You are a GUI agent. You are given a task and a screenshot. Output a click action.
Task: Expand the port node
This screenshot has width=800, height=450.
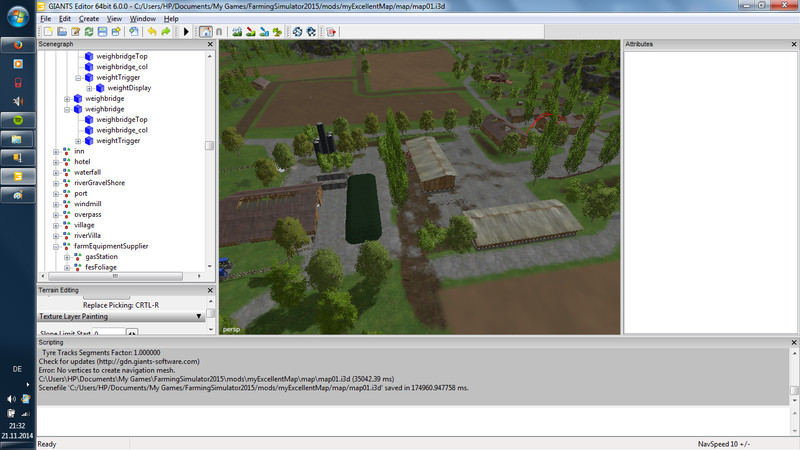coord(56,194)
